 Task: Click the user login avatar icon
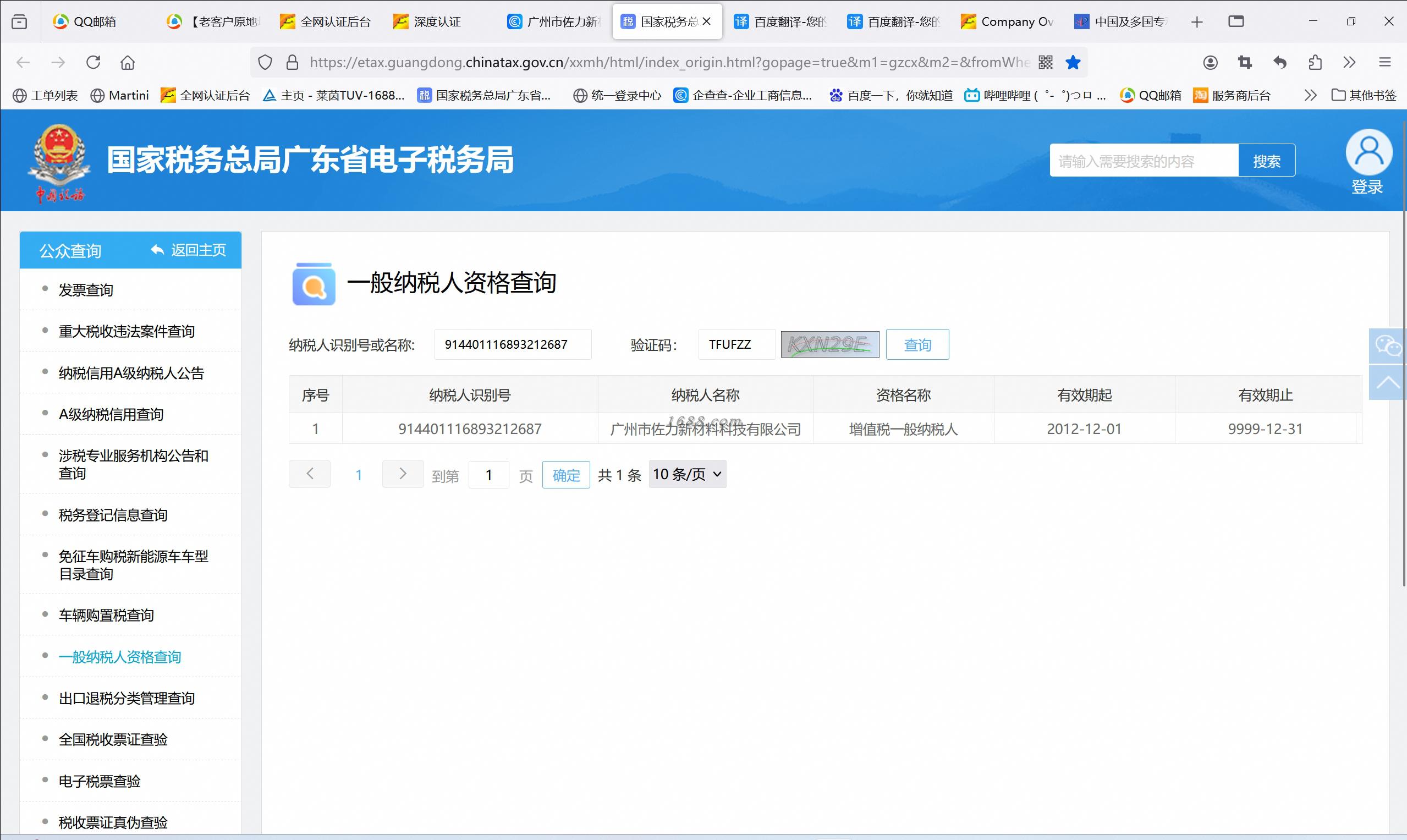1368,152
